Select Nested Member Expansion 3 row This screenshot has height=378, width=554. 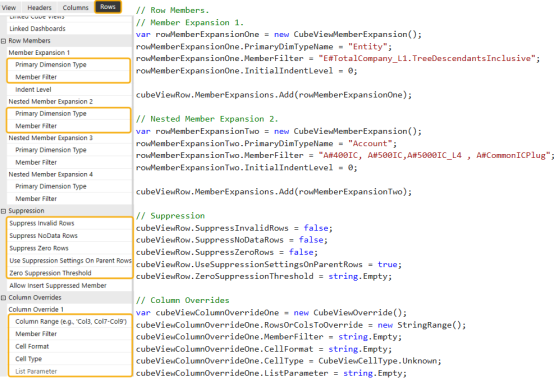coord(69,138)
